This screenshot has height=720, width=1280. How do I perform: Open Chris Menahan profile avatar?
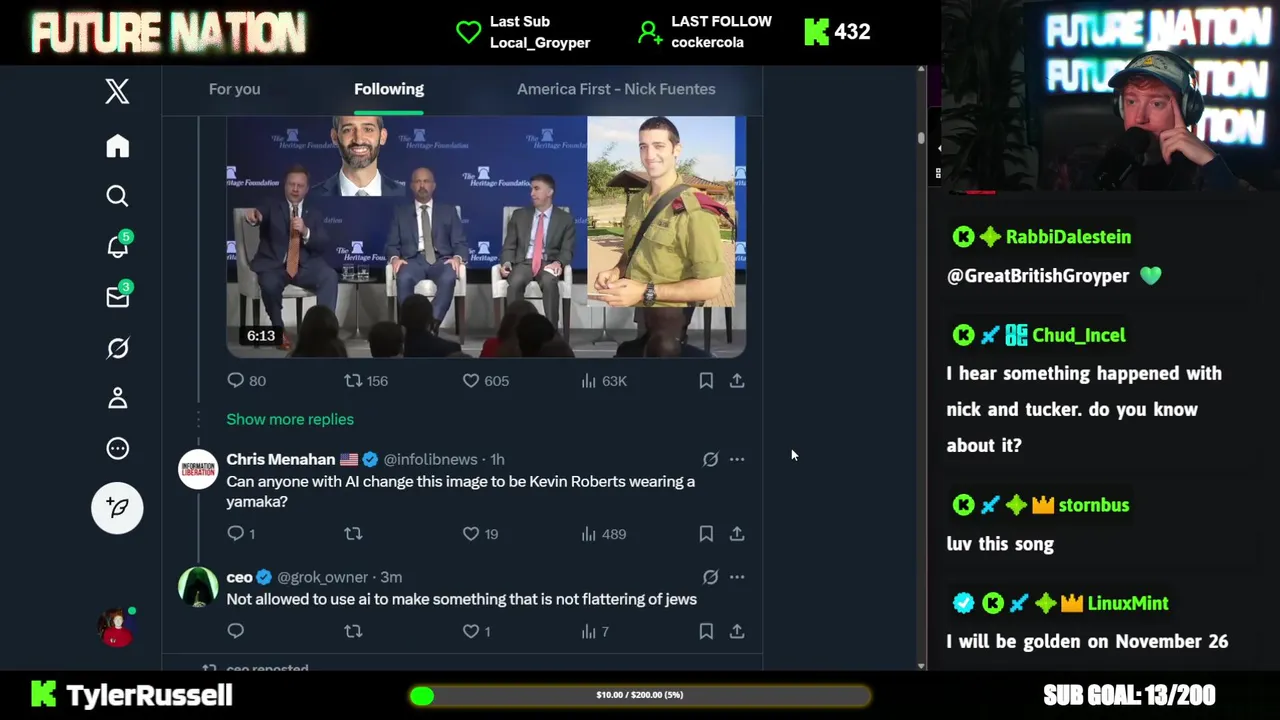pyautogui.click(x=198, y=469)
